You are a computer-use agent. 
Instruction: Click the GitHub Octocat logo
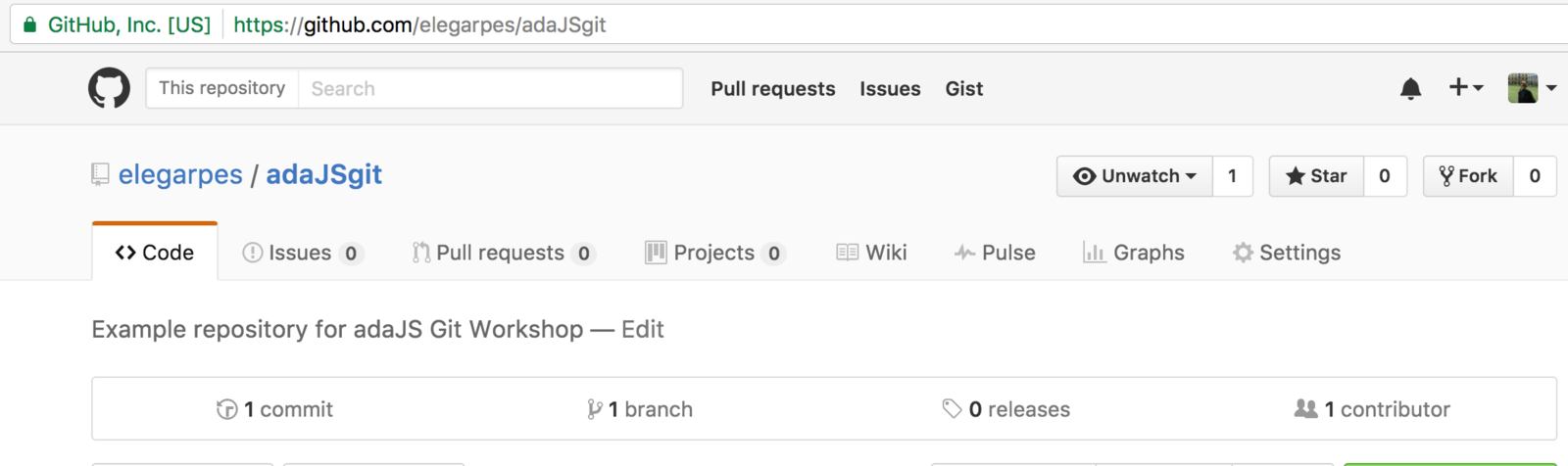109,88
